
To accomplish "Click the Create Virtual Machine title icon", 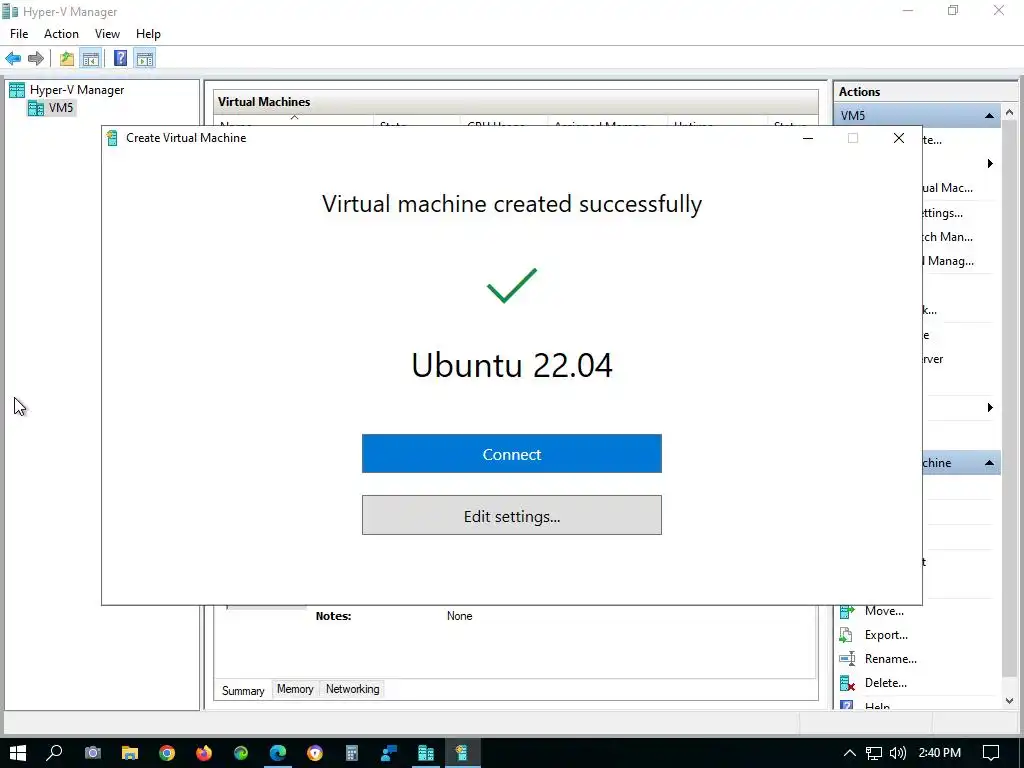I will (x=112, y=138).
